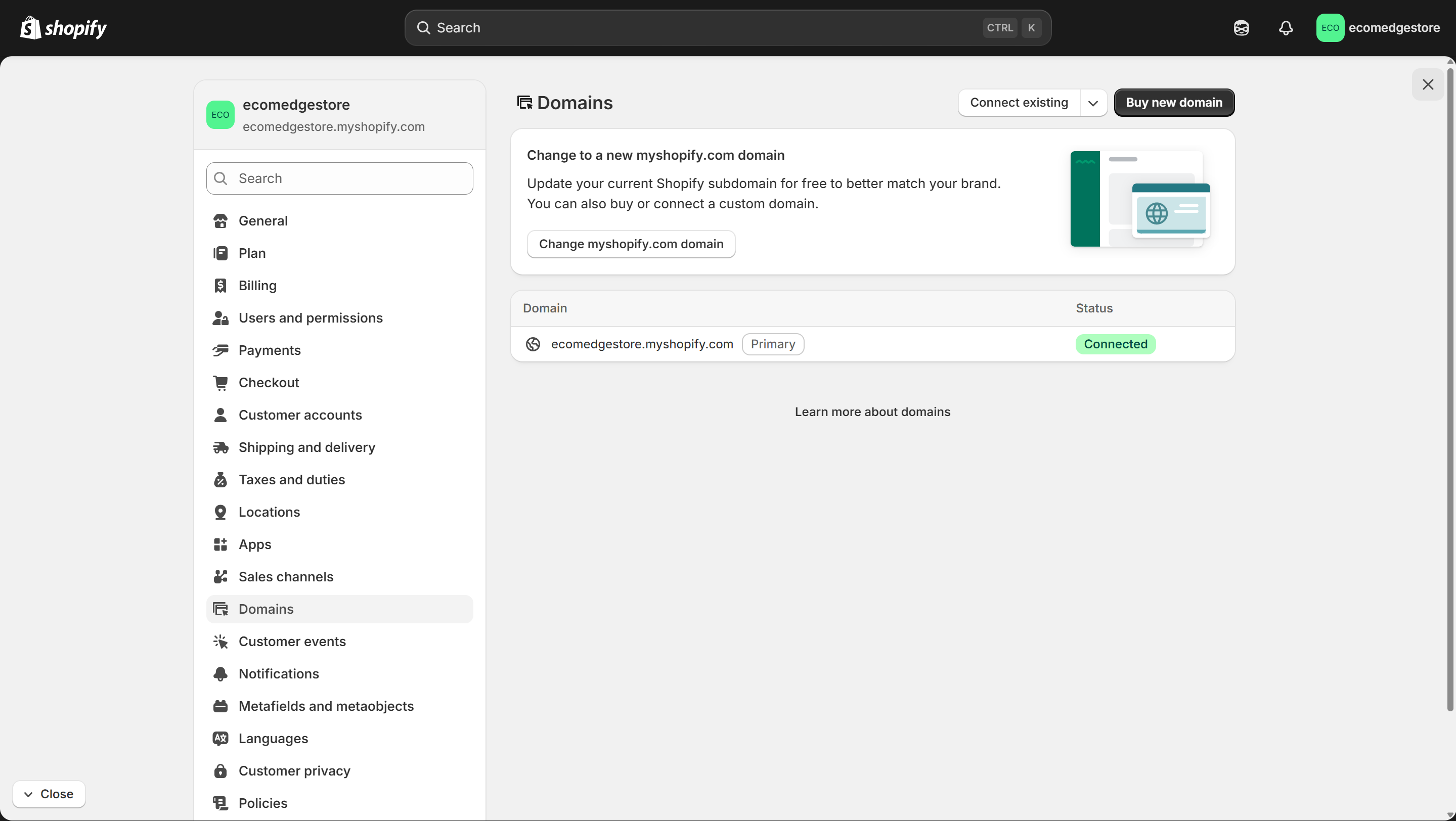Click Change myshopify.com domain button
1456x821 pixels.
pos(631,244)
